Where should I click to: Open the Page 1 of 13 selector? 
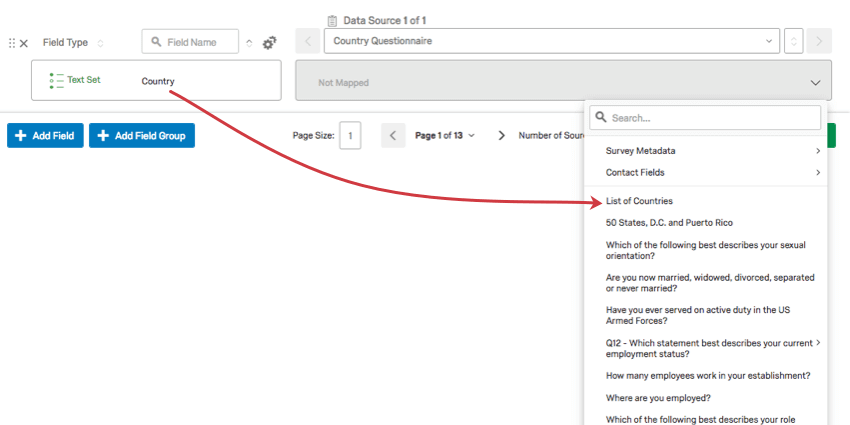click(x=445, y=136)
